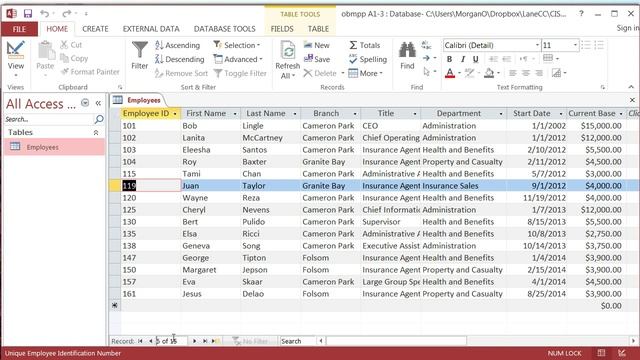Create a New record

[317, 45]
